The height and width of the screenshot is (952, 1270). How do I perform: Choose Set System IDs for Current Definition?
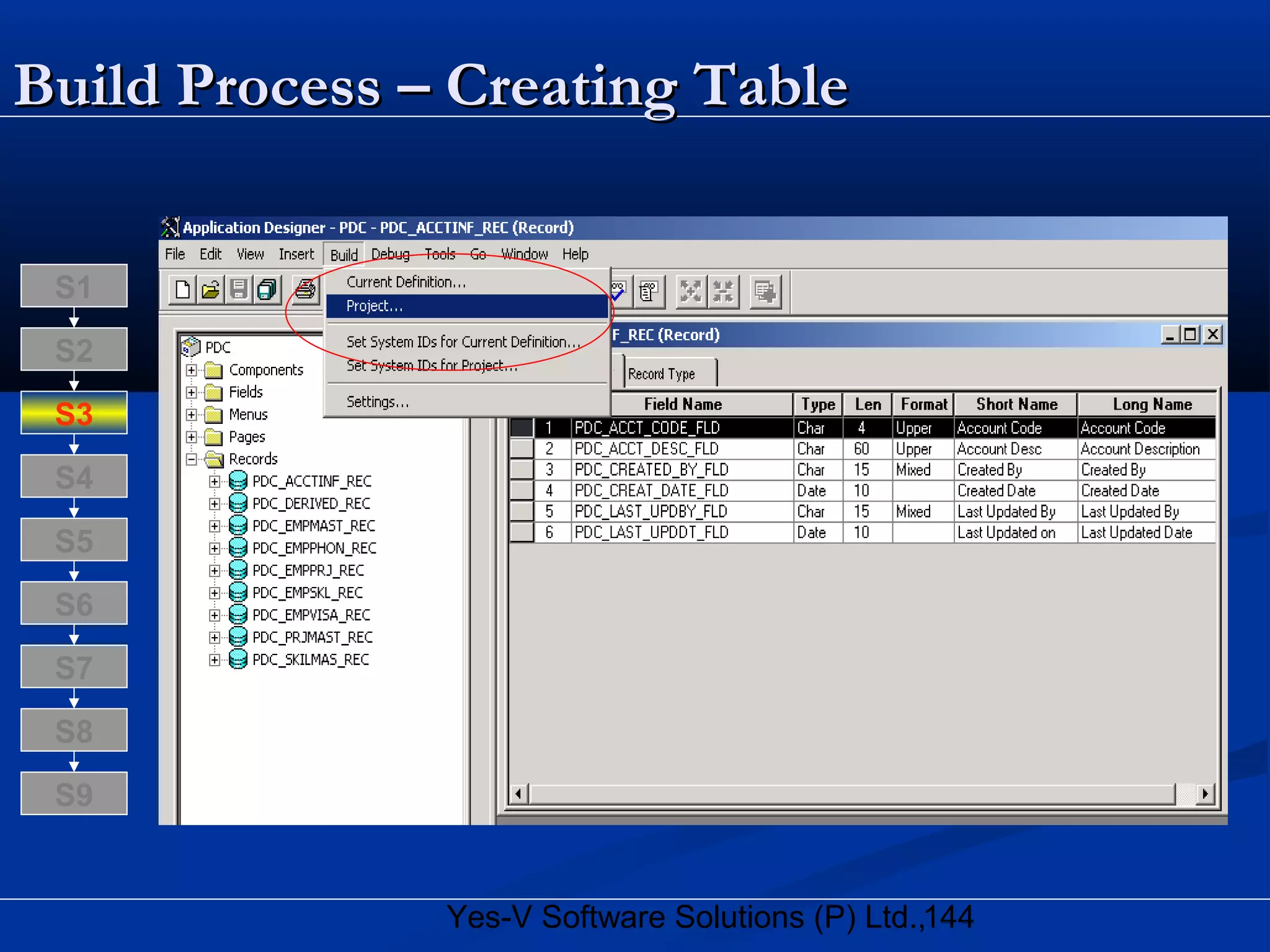[x=467, y=342]
